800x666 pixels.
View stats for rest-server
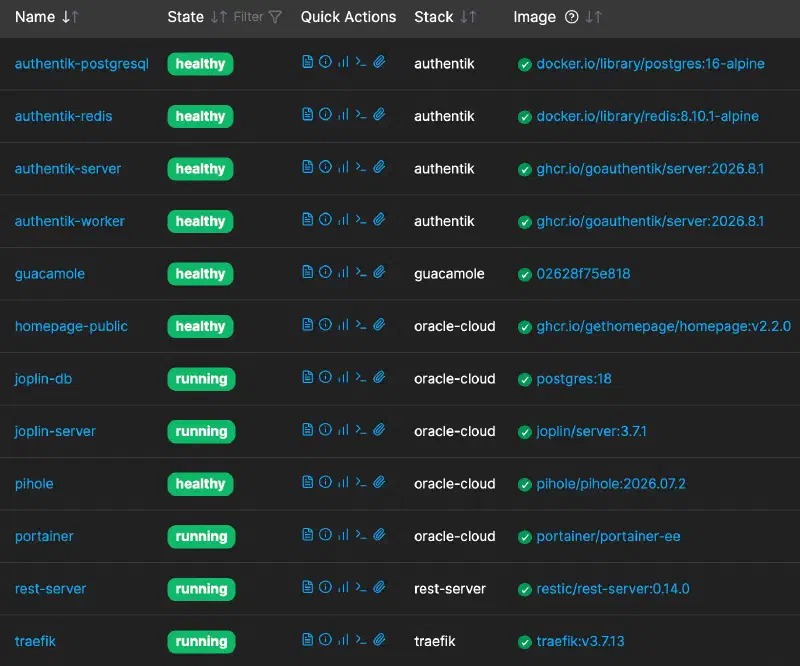(x=343, y=587)
